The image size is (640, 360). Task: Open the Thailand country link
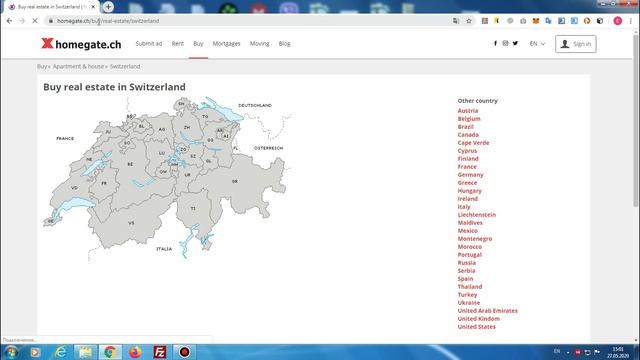click(x=470, y=287)
